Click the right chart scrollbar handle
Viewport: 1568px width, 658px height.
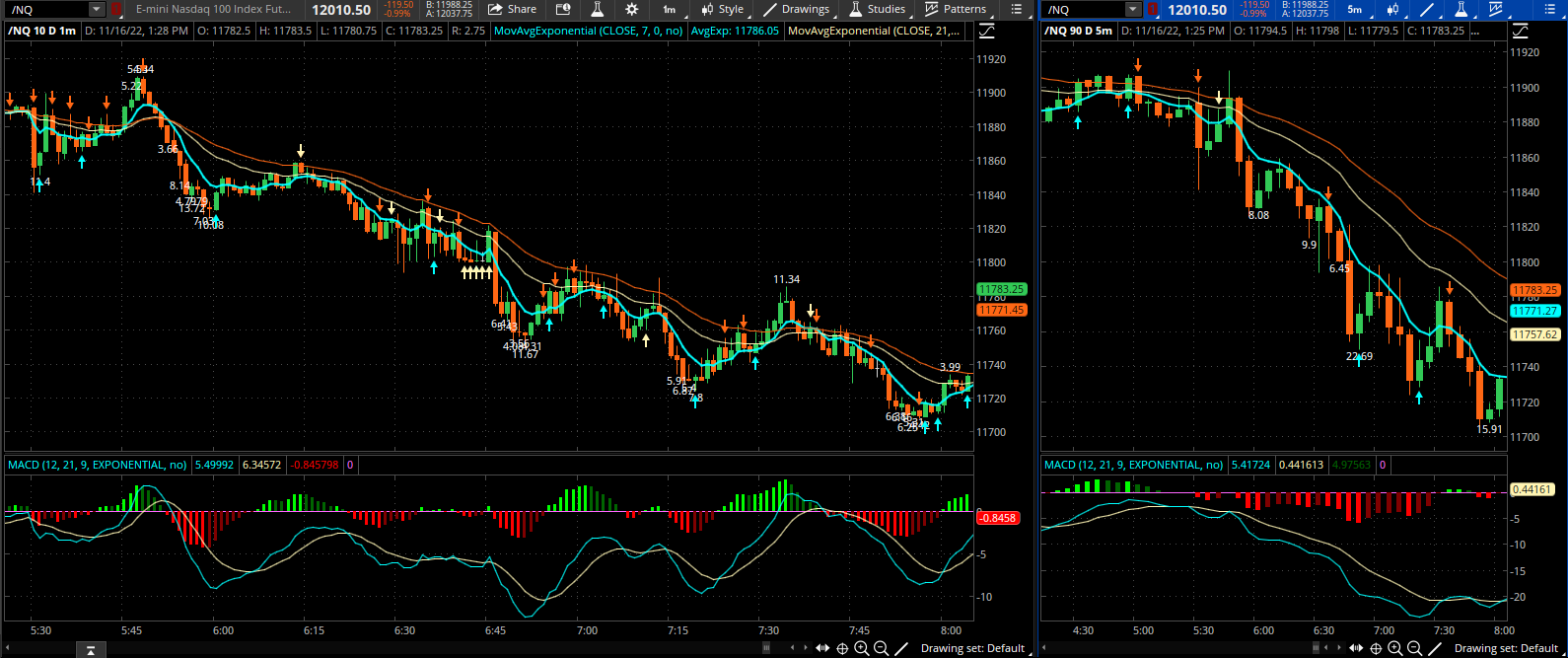point(1317,648)
